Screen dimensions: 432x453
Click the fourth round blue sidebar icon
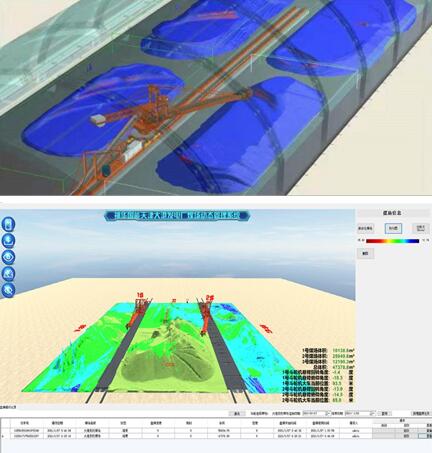pyautogui.click(x=8, y=274)
